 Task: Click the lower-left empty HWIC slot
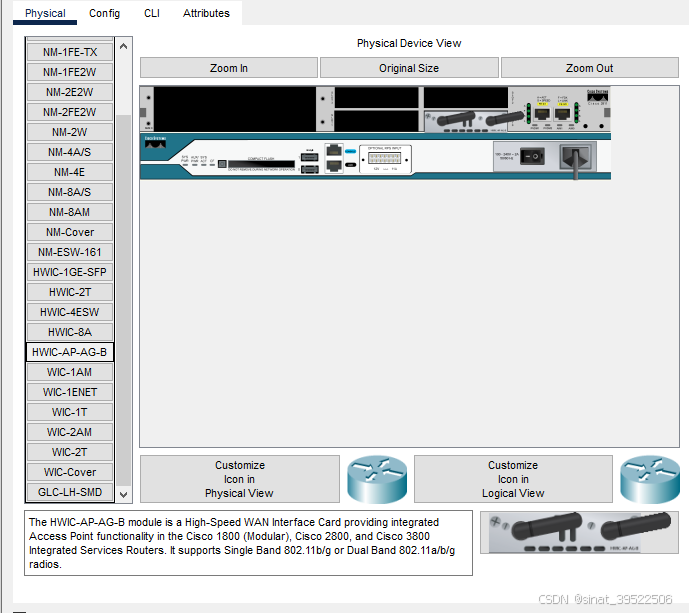click(376, 121)
